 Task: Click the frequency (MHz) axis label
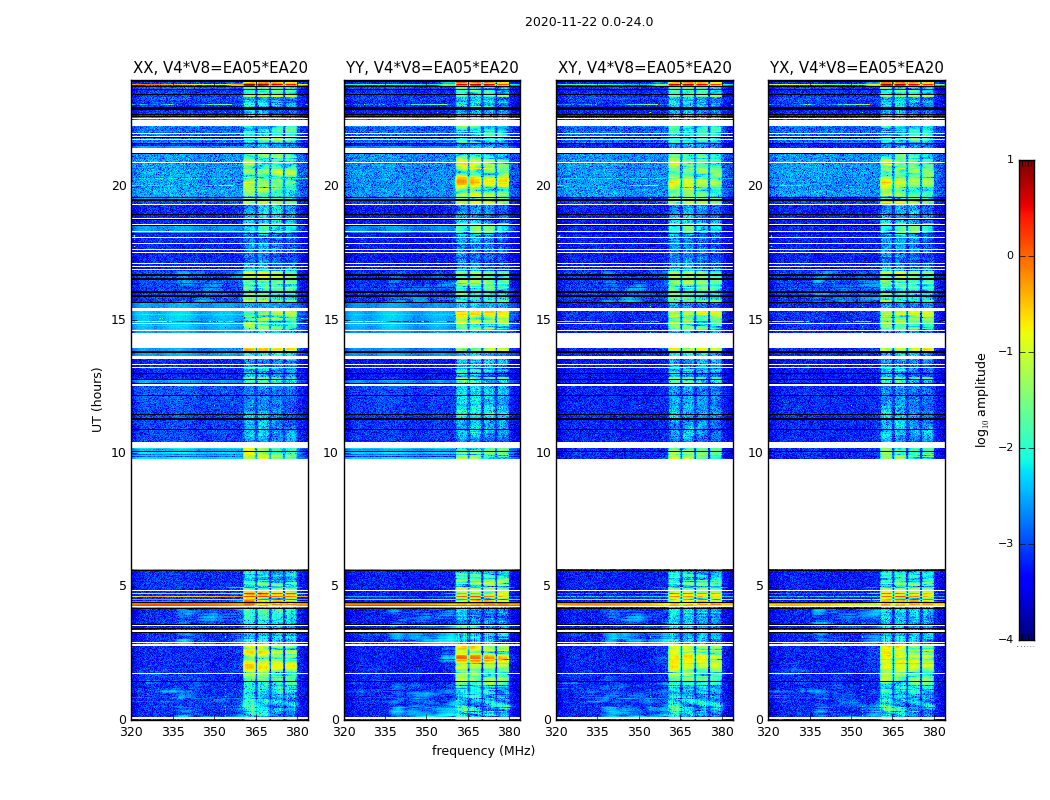pos(483,750)
